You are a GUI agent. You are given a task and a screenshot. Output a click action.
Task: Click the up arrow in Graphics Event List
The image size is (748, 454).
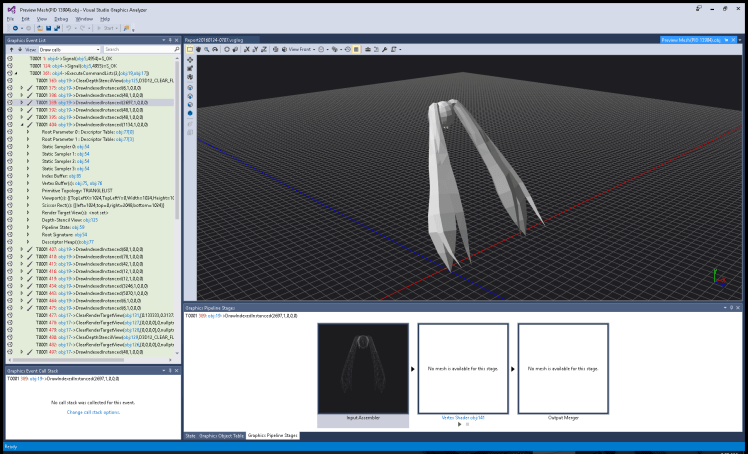click(x=10, y=48)
